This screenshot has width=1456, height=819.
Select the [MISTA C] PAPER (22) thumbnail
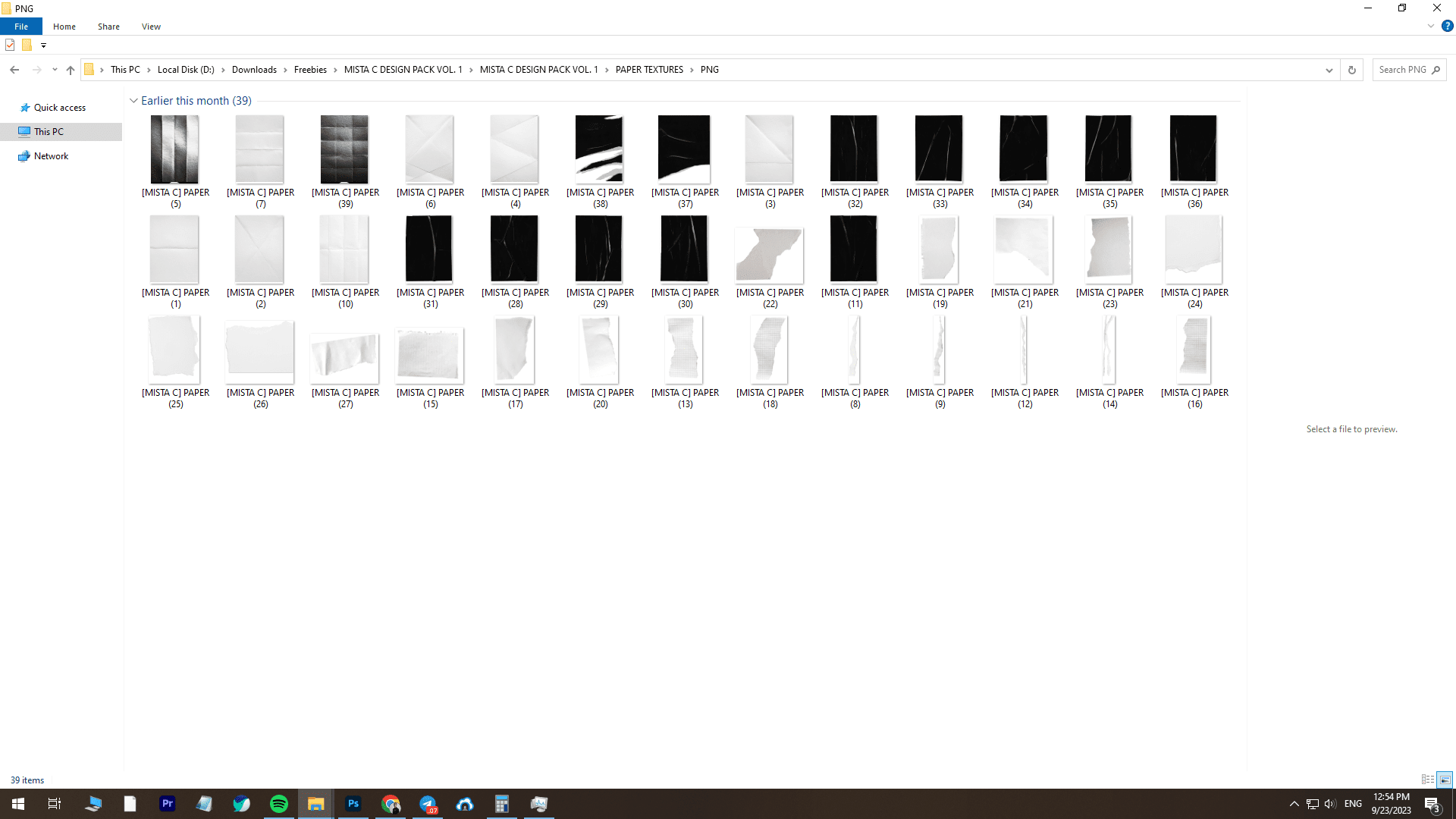[770, 255]
